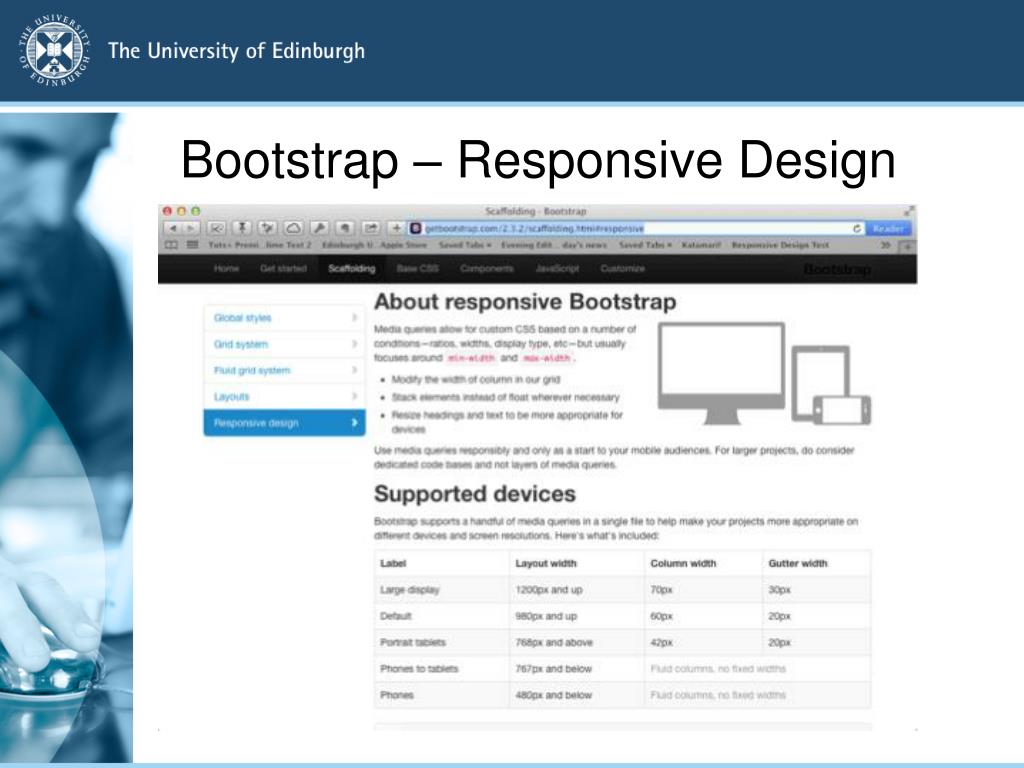This screenshot has height=768, width=1024.
Task: Open iCloud Tabs cloud icon
Action: [293, 228]
